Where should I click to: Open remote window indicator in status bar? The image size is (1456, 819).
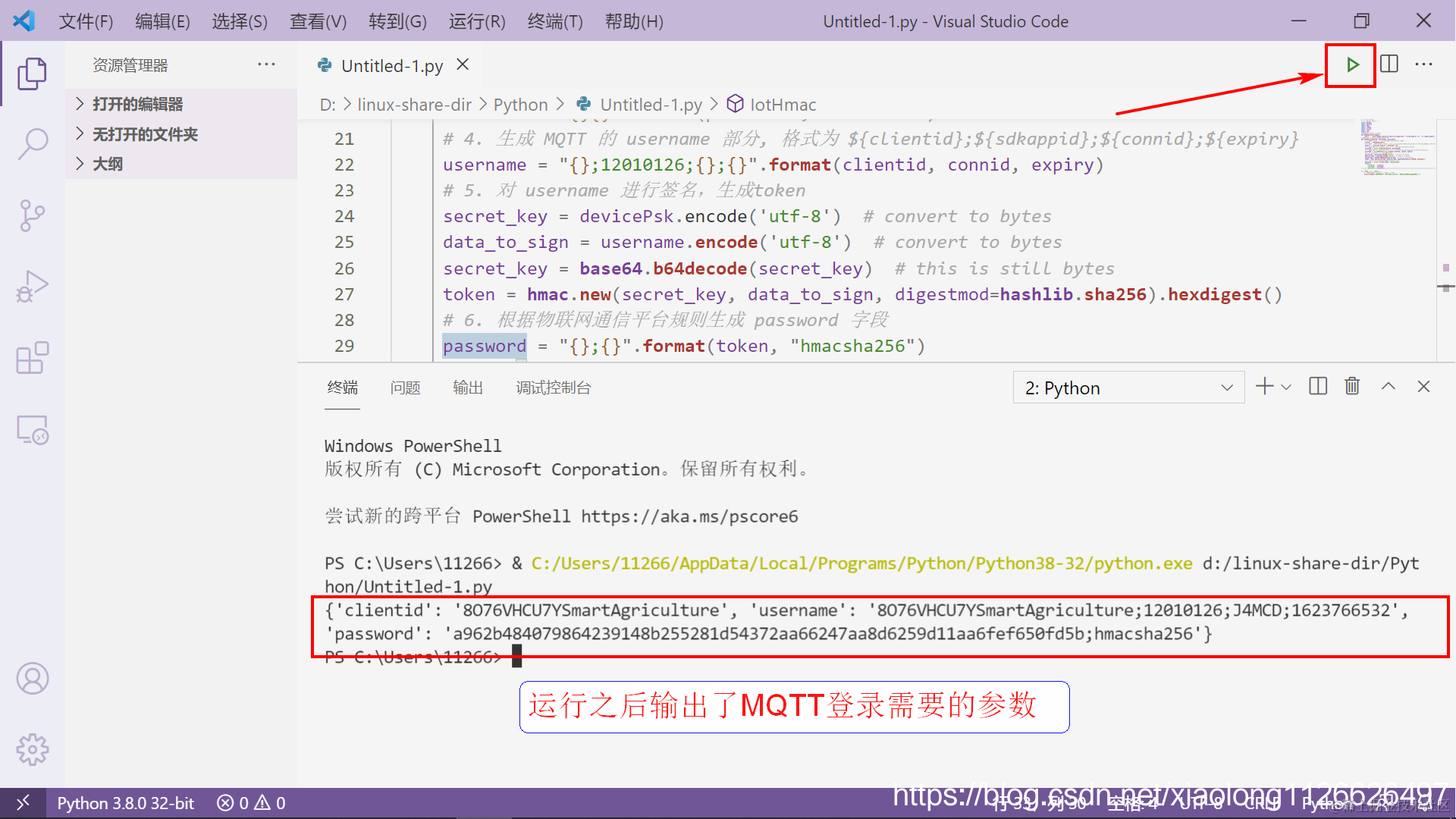(x=23, y=802)
